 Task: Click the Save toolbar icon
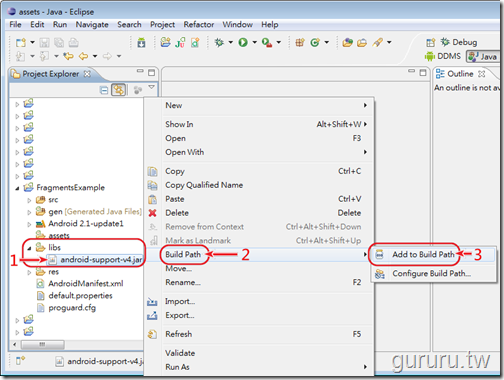click(44, 43)
